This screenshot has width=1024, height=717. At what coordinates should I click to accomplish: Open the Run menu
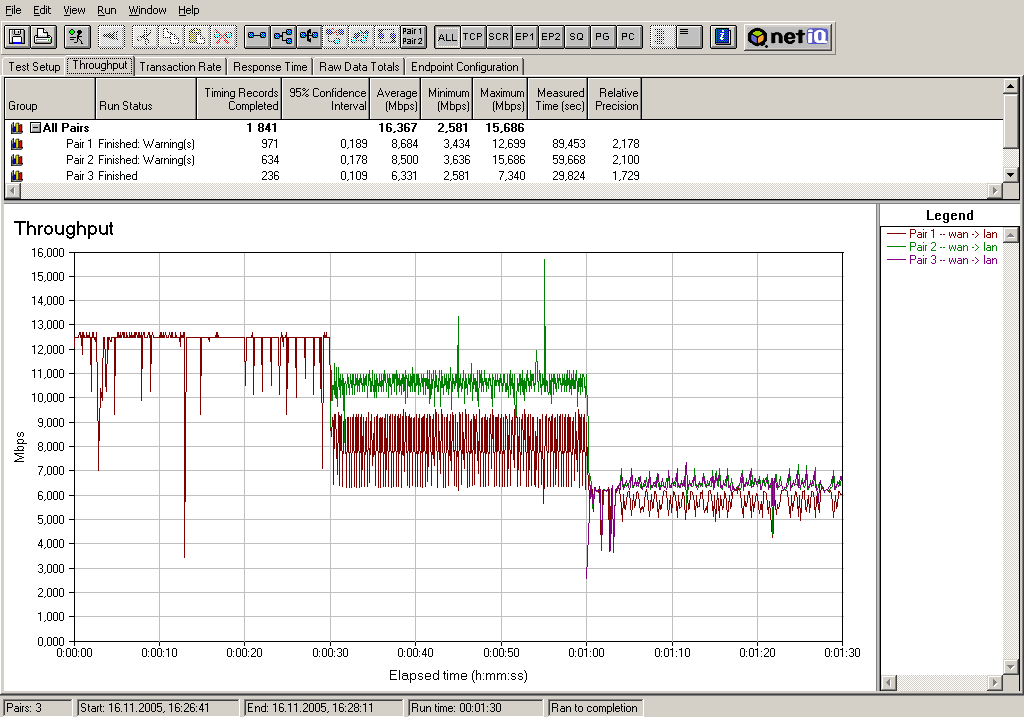[107, 10]
